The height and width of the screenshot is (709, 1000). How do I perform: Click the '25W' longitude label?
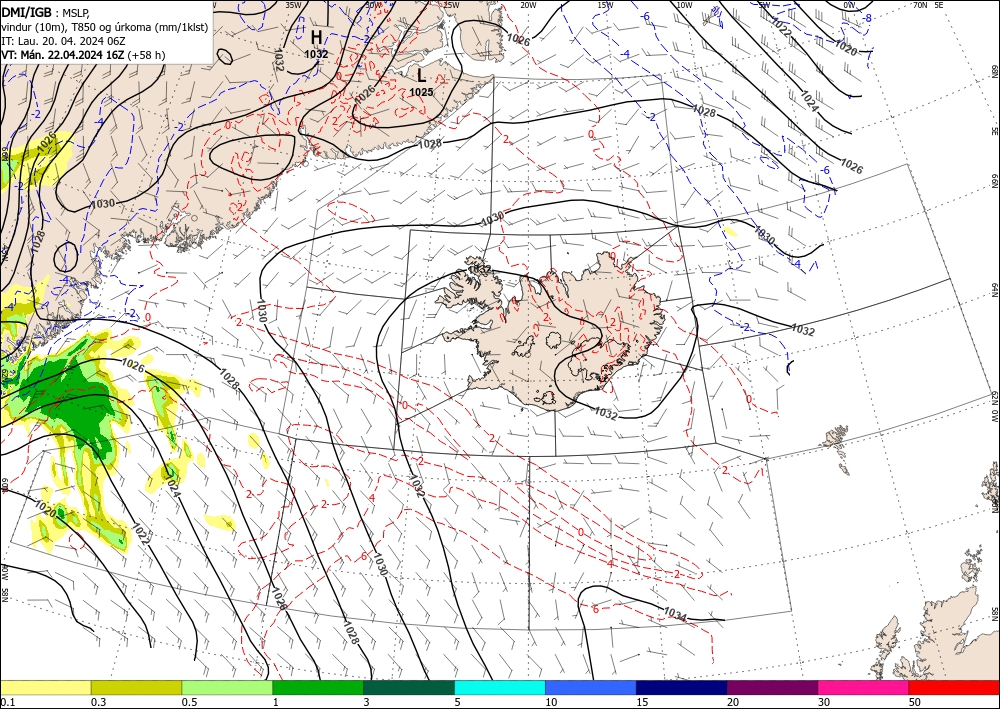[x=451, y=5]
